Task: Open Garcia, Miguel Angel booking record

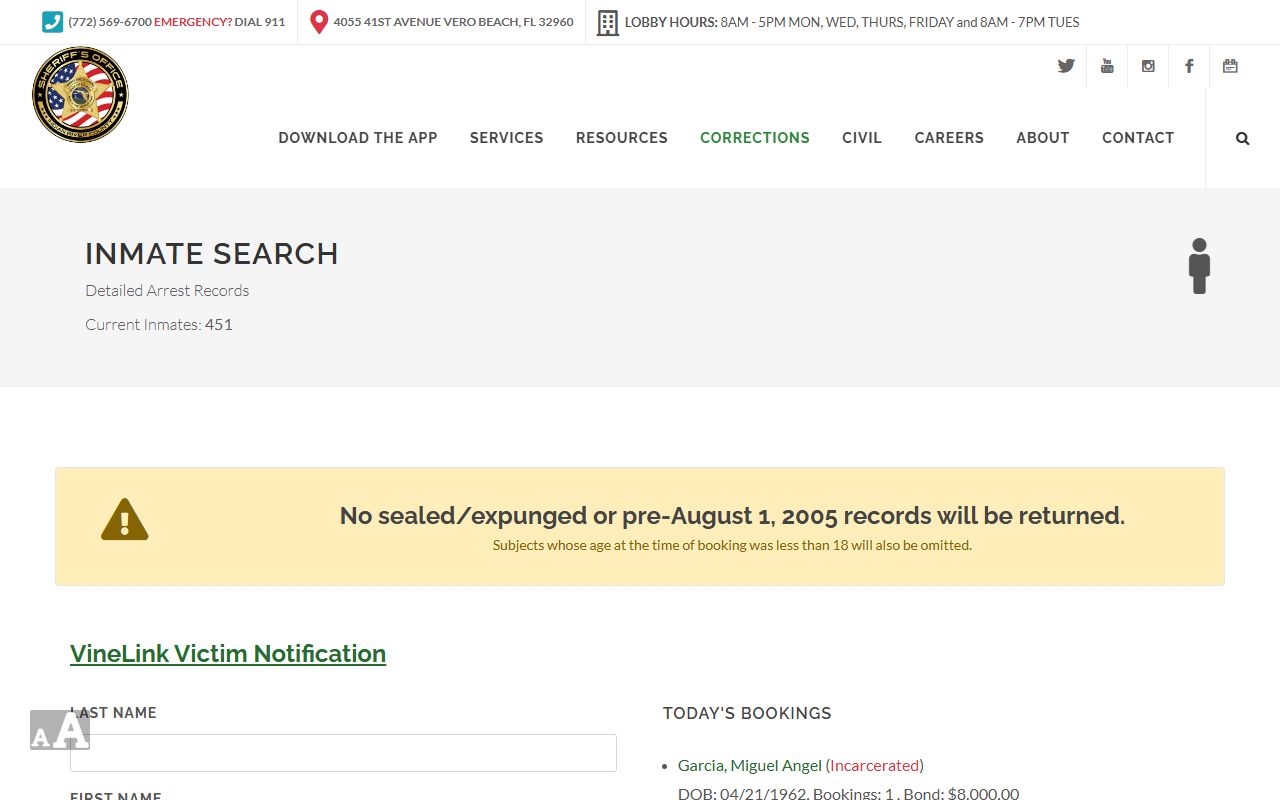Action: coord(749,765)
